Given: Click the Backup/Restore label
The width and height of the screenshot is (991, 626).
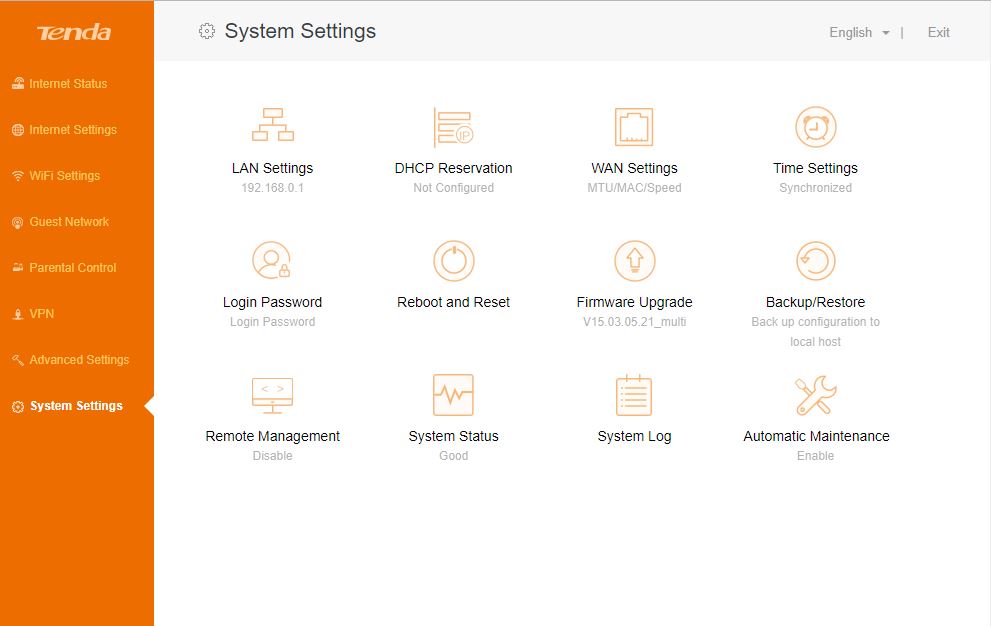Looking at the screenshot, I should click(815, 302).
